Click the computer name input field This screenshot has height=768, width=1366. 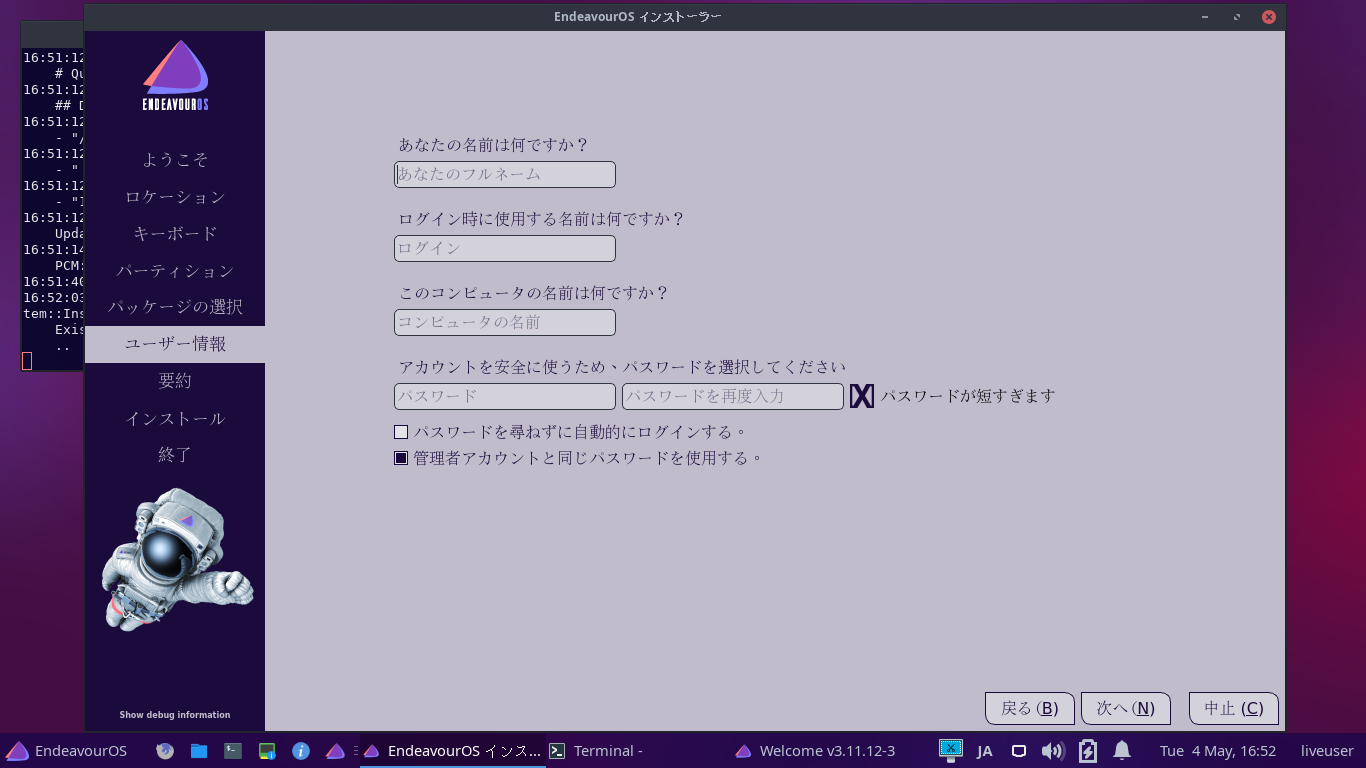[505, 322]
